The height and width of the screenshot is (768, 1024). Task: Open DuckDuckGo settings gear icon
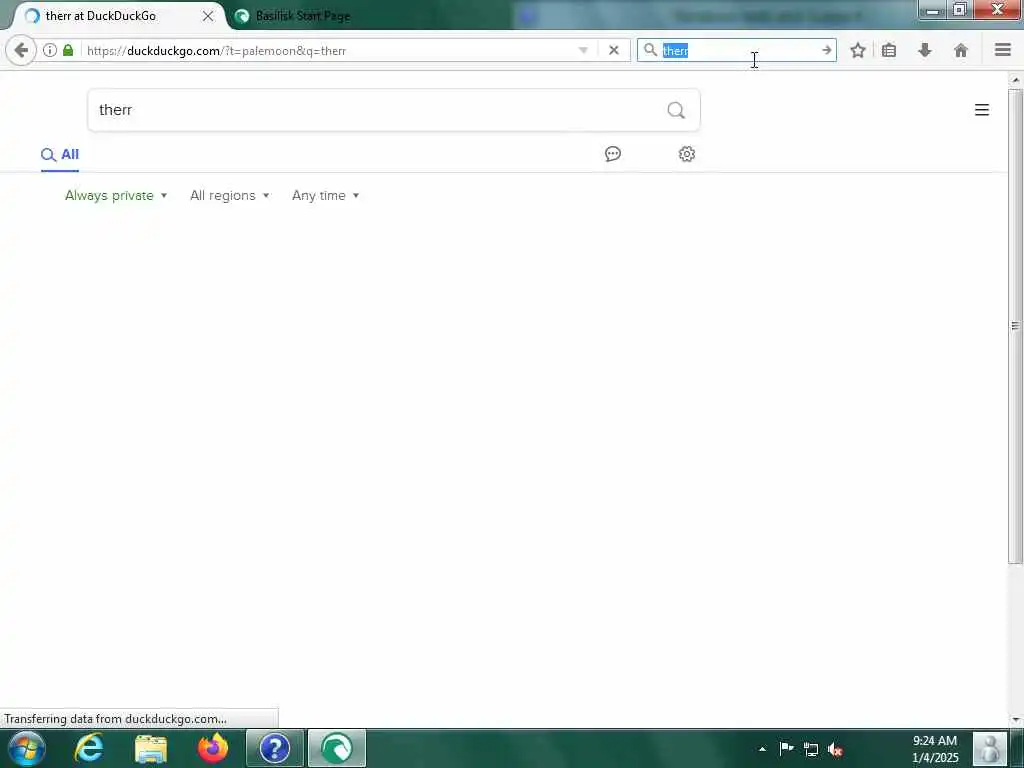pyautogui.click(x=686, y=154)
